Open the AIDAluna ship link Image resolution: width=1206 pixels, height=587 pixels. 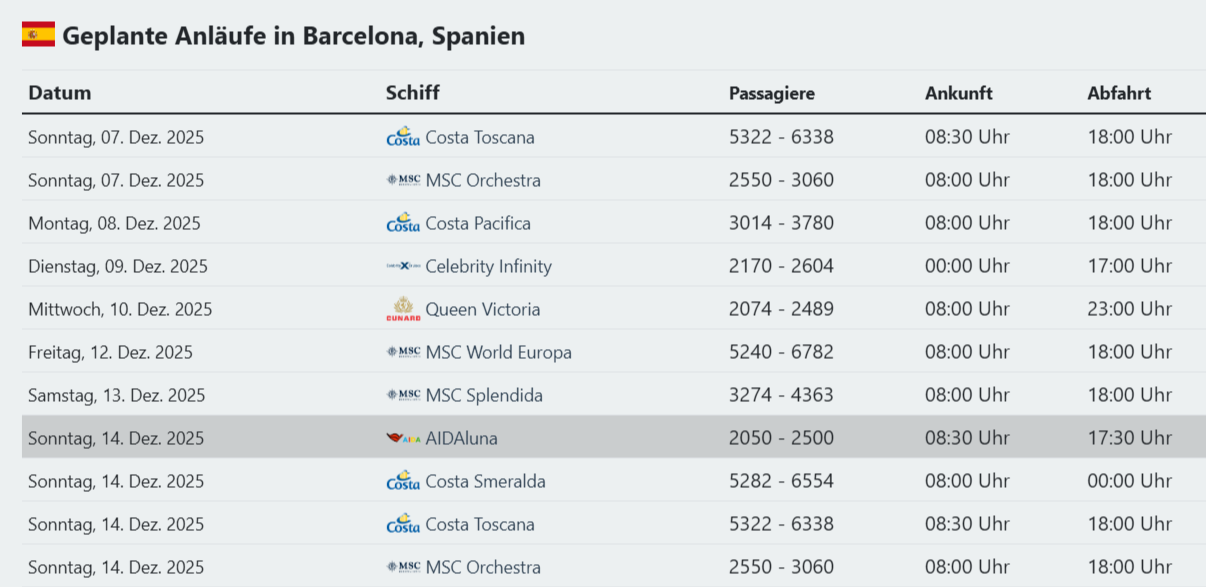point(461,438)
